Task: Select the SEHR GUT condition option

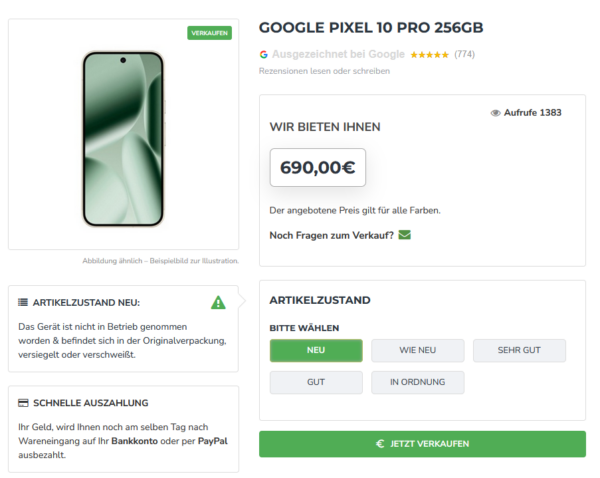Action: coord(519,350)
